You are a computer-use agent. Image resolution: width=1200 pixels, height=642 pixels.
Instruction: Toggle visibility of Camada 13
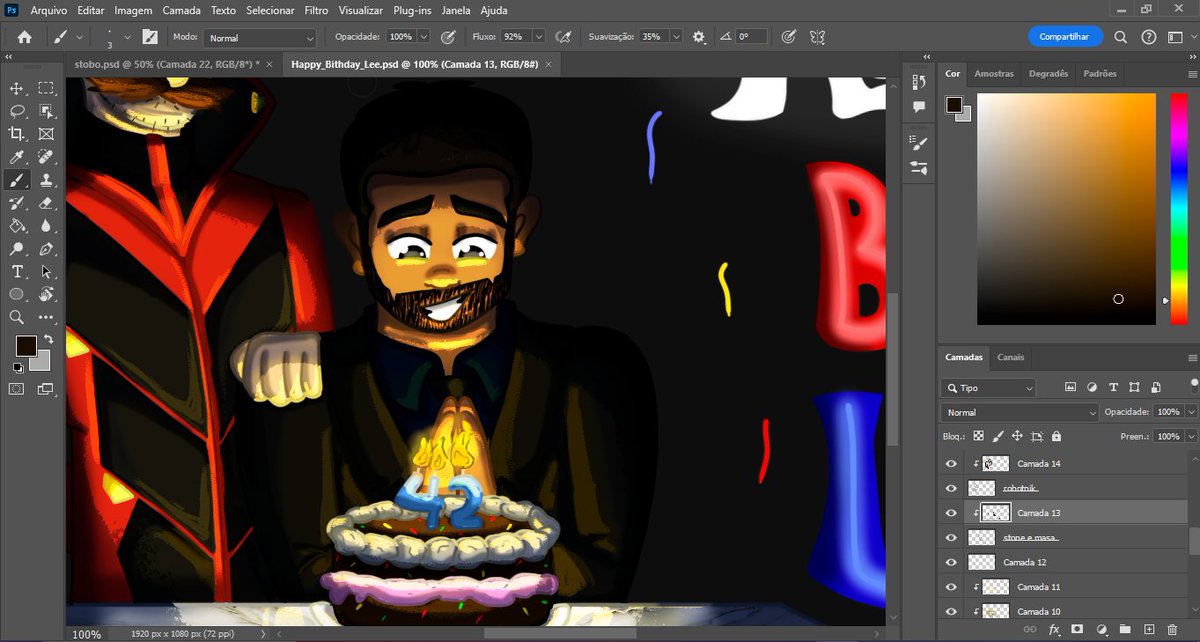tap(951, 513)
